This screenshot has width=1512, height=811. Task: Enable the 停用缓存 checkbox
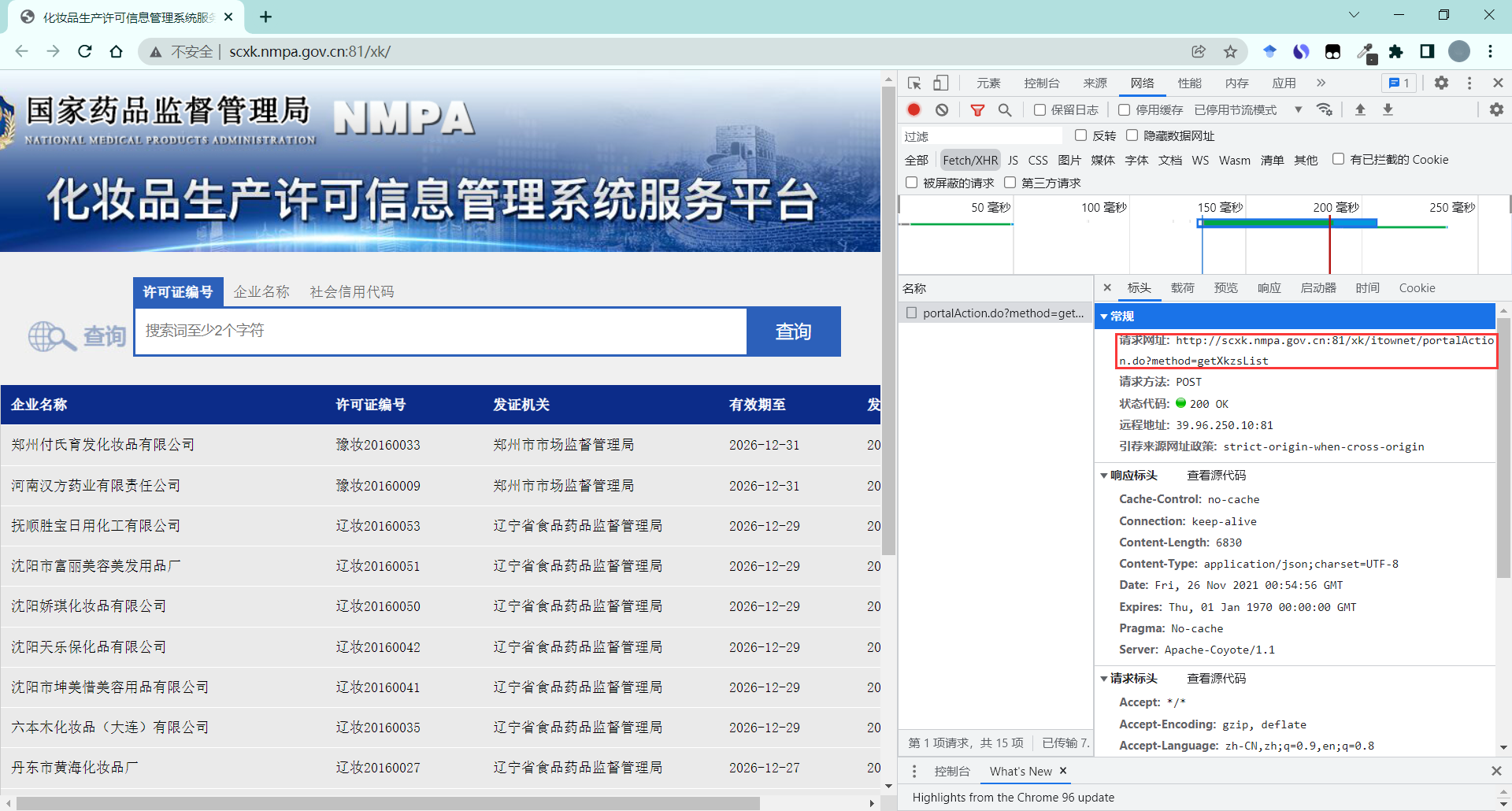[x=1125, y=109]
